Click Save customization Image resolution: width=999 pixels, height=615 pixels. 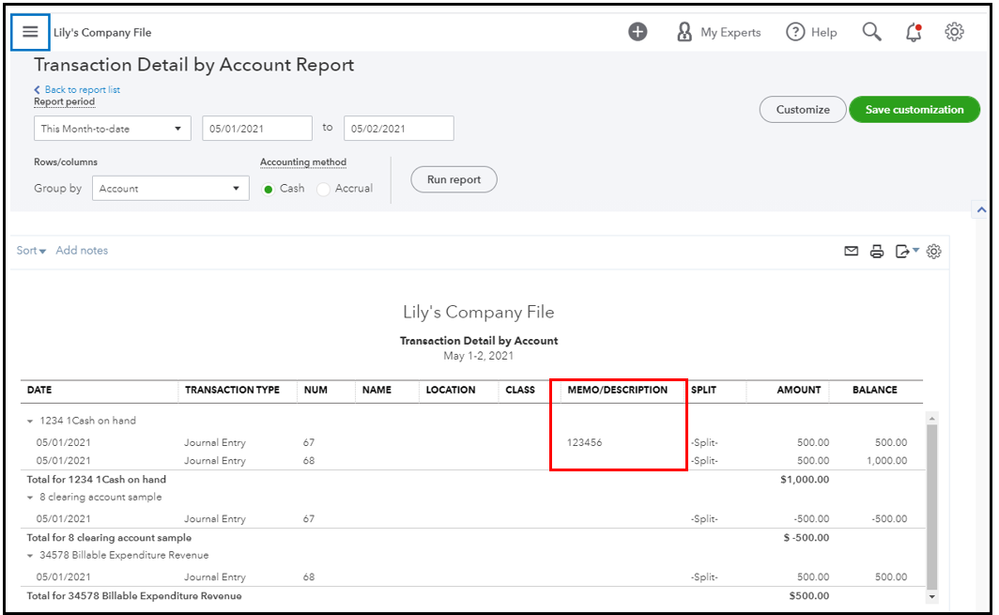click(x=914, y=110)
